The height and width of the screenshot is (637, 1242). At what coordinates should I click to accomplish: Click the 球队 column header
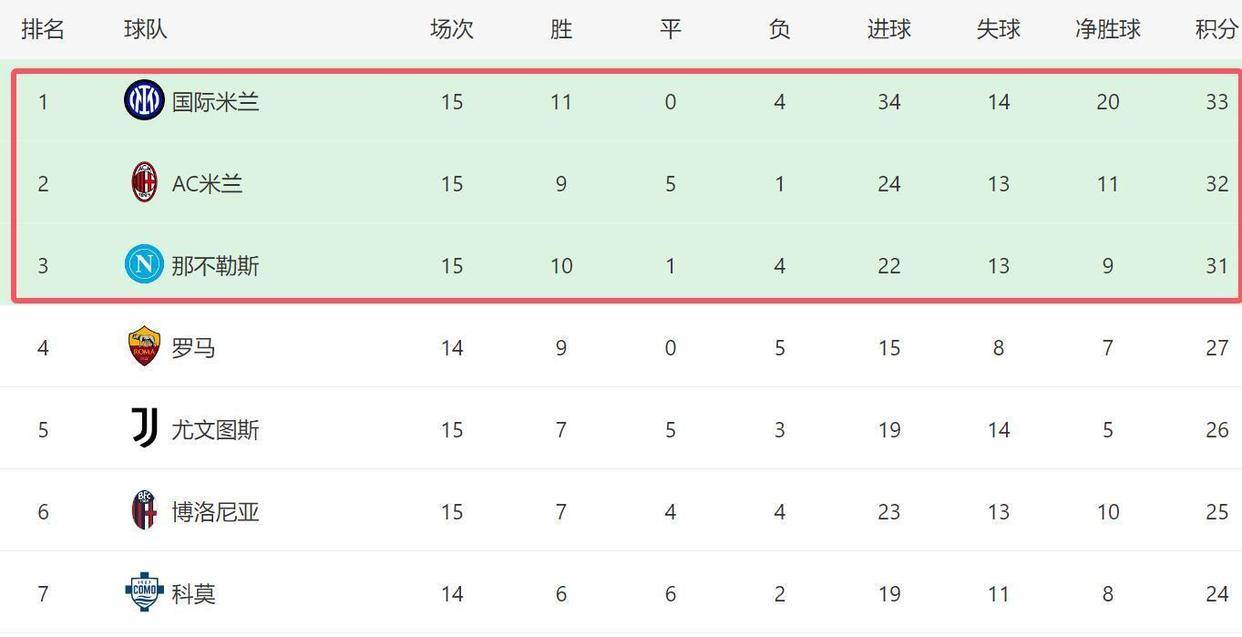tap(146, 30)
